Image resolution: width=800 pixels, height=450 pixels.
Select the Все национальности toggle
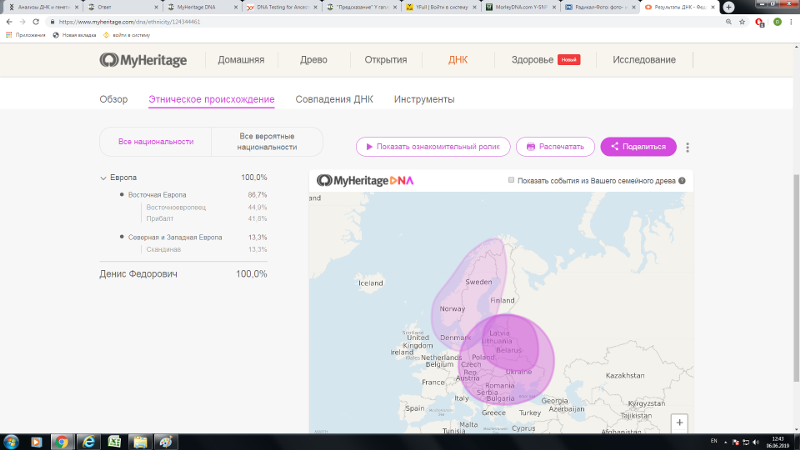156,142
